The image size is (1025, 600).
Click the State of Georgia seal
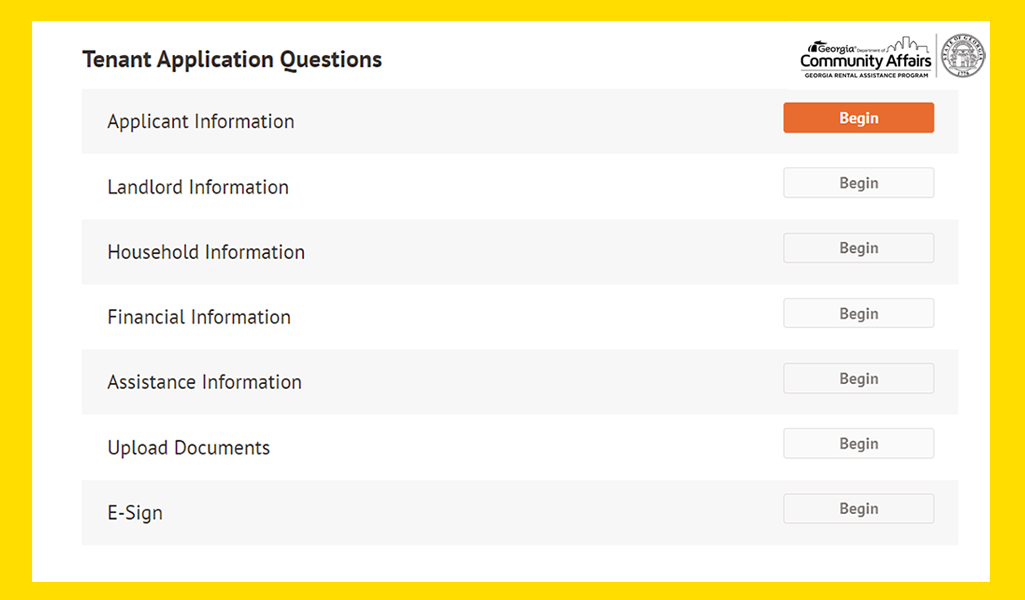pos(964,56)
